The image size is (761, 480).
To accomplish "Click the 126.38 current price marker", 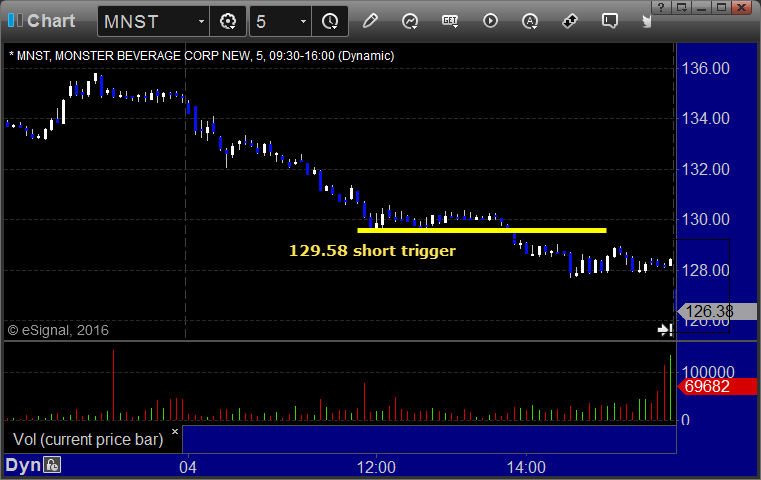I will point(717,311).
